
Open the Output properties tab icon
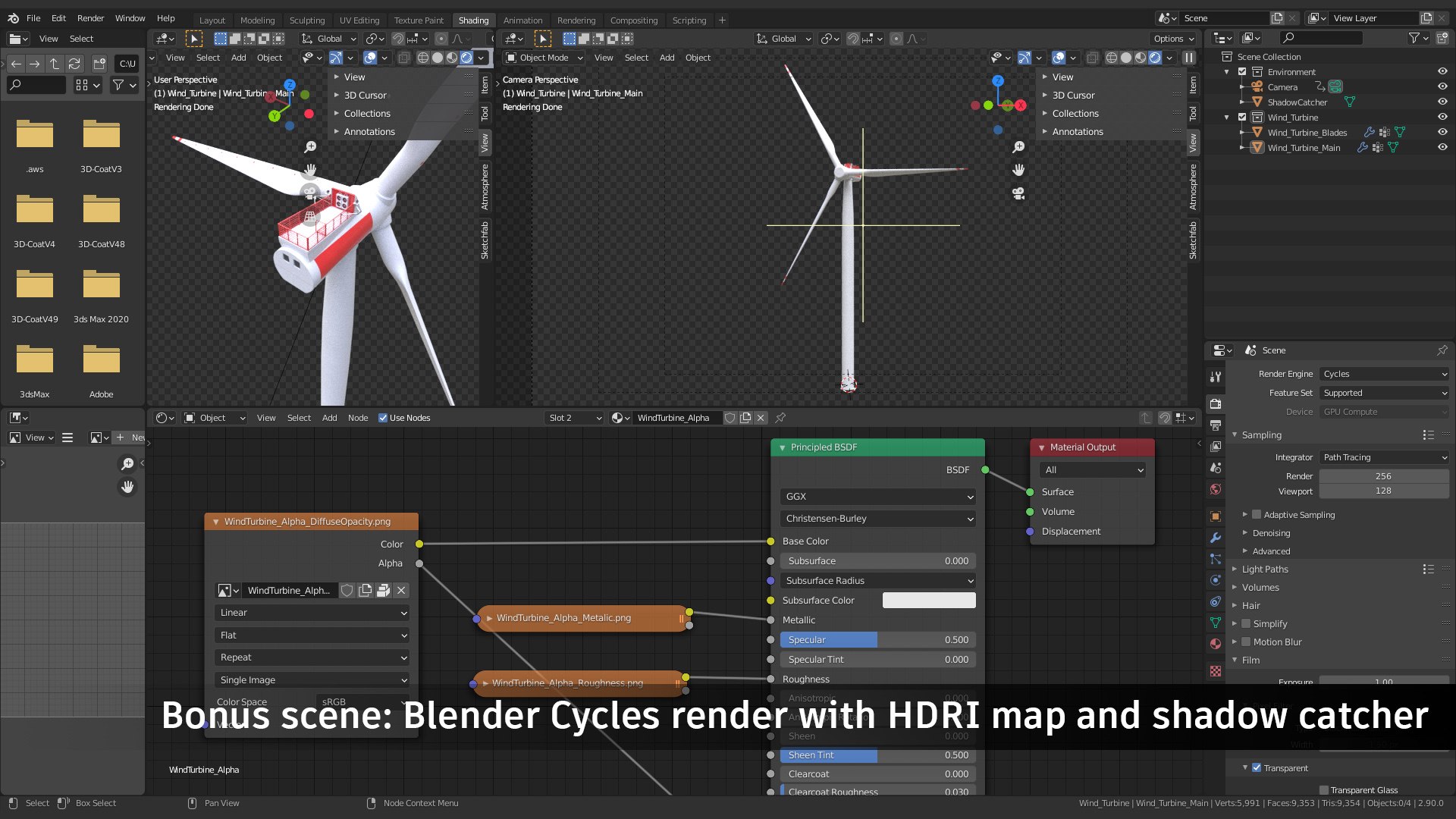coord(1216,425)
